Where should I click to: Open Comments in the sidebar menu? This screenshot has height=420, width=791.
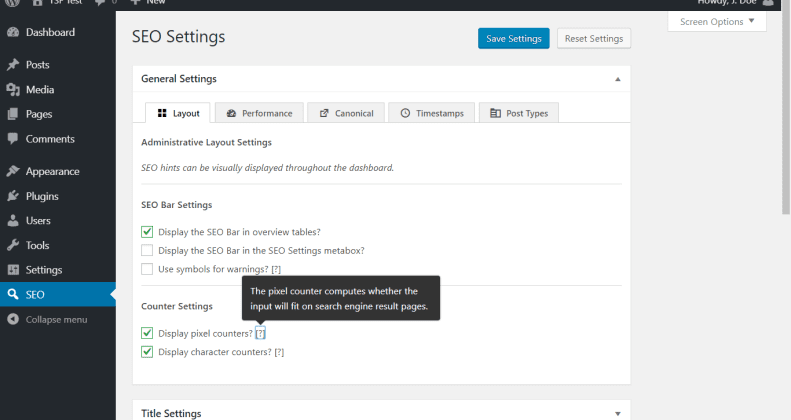pyautogui.click(x=58, y=139)
